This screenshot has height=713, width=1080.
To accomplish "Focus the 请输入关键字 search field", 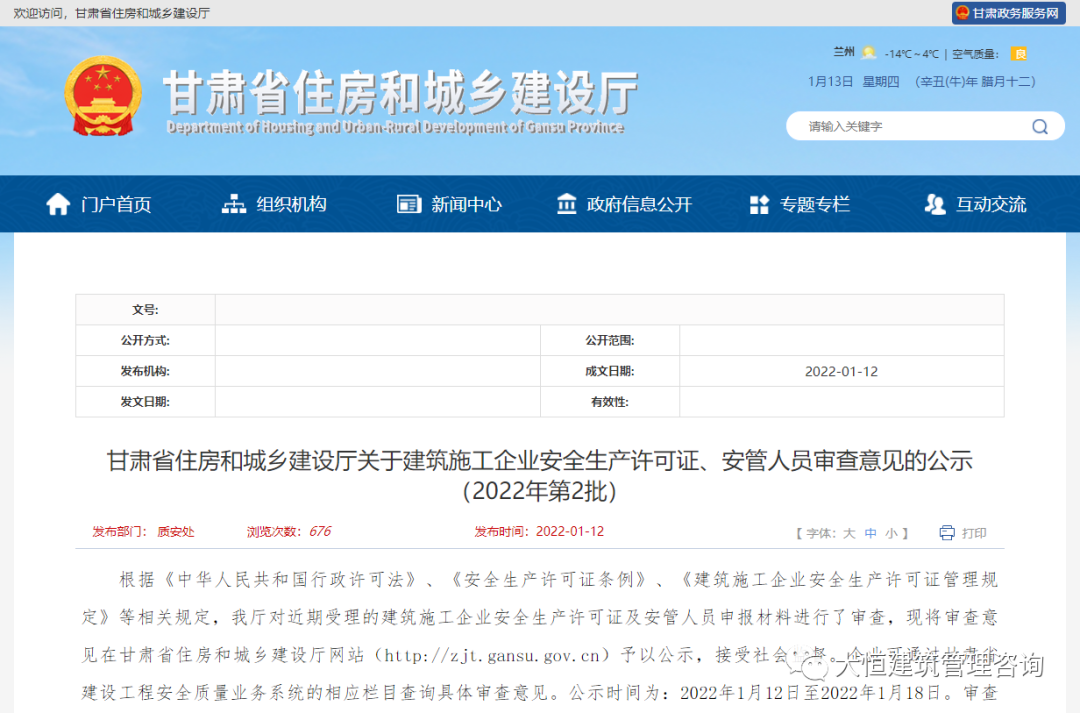I will pyautogui.click(x=909, y=127).
